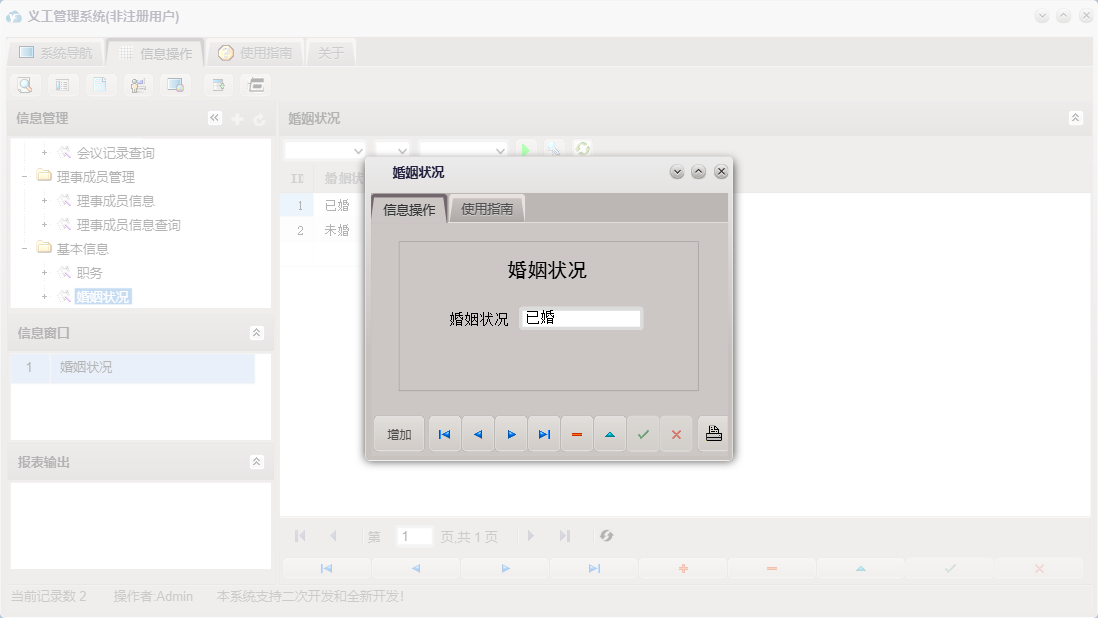Click the green run/execute arrow above the grid

[x=526, y=149]
